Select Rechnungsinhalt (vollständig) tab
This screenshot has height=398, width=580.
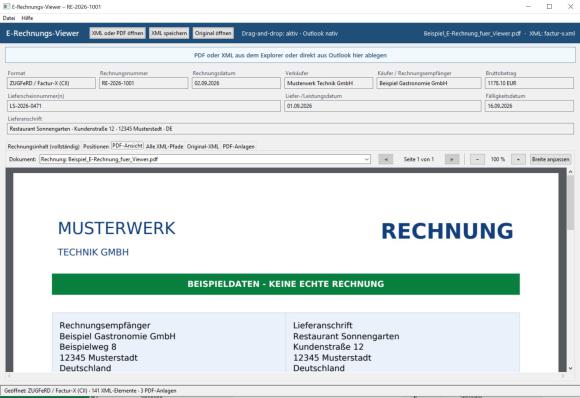[44, 146]
